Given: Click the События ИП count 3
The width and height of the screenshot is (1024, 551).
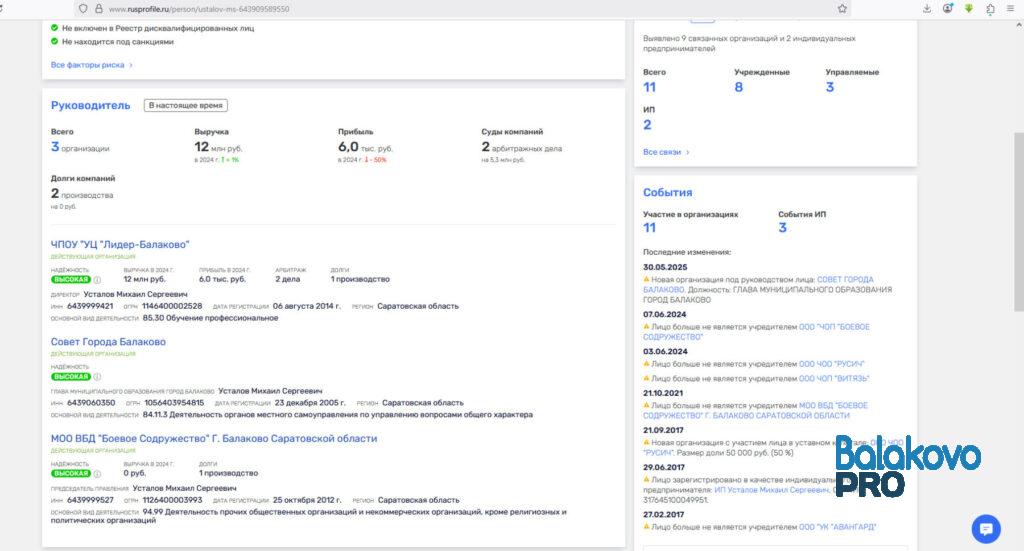Looking at the screenshot, I should point(782,228).
